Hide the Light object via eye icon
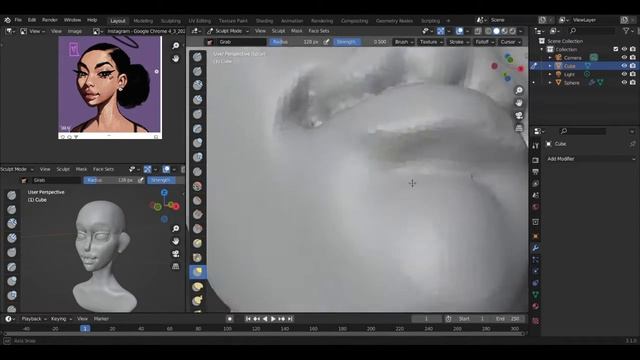This screenshot has height=360, width=640. pos(624,74)
